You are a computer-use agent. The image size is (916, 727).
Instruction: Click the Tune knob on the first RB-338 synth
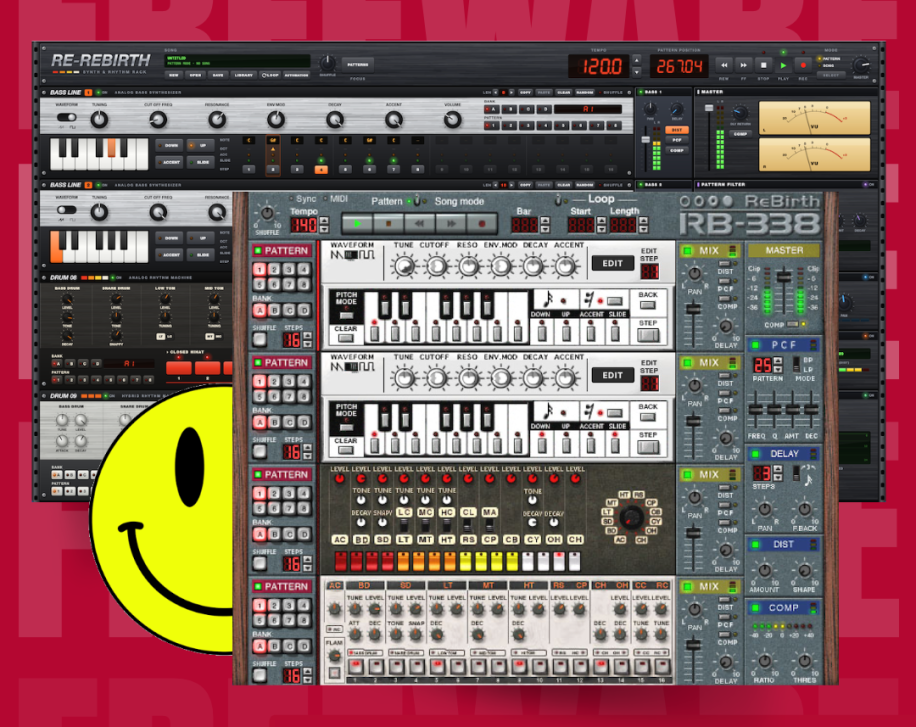click(x=403, y=266)
